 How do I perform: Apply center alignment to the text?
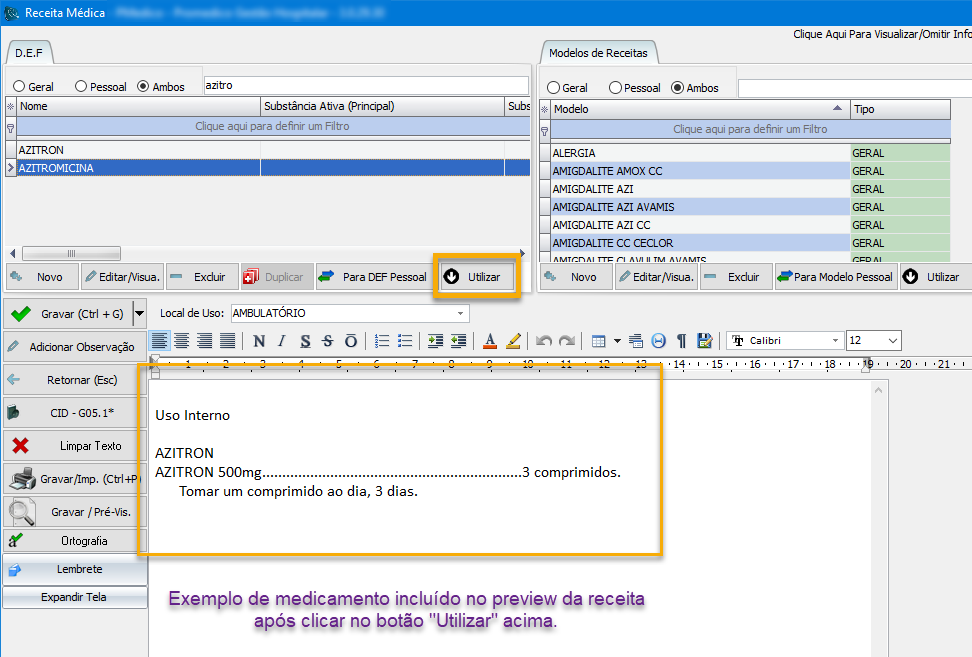pyautogui.click(x=181, y=341)
